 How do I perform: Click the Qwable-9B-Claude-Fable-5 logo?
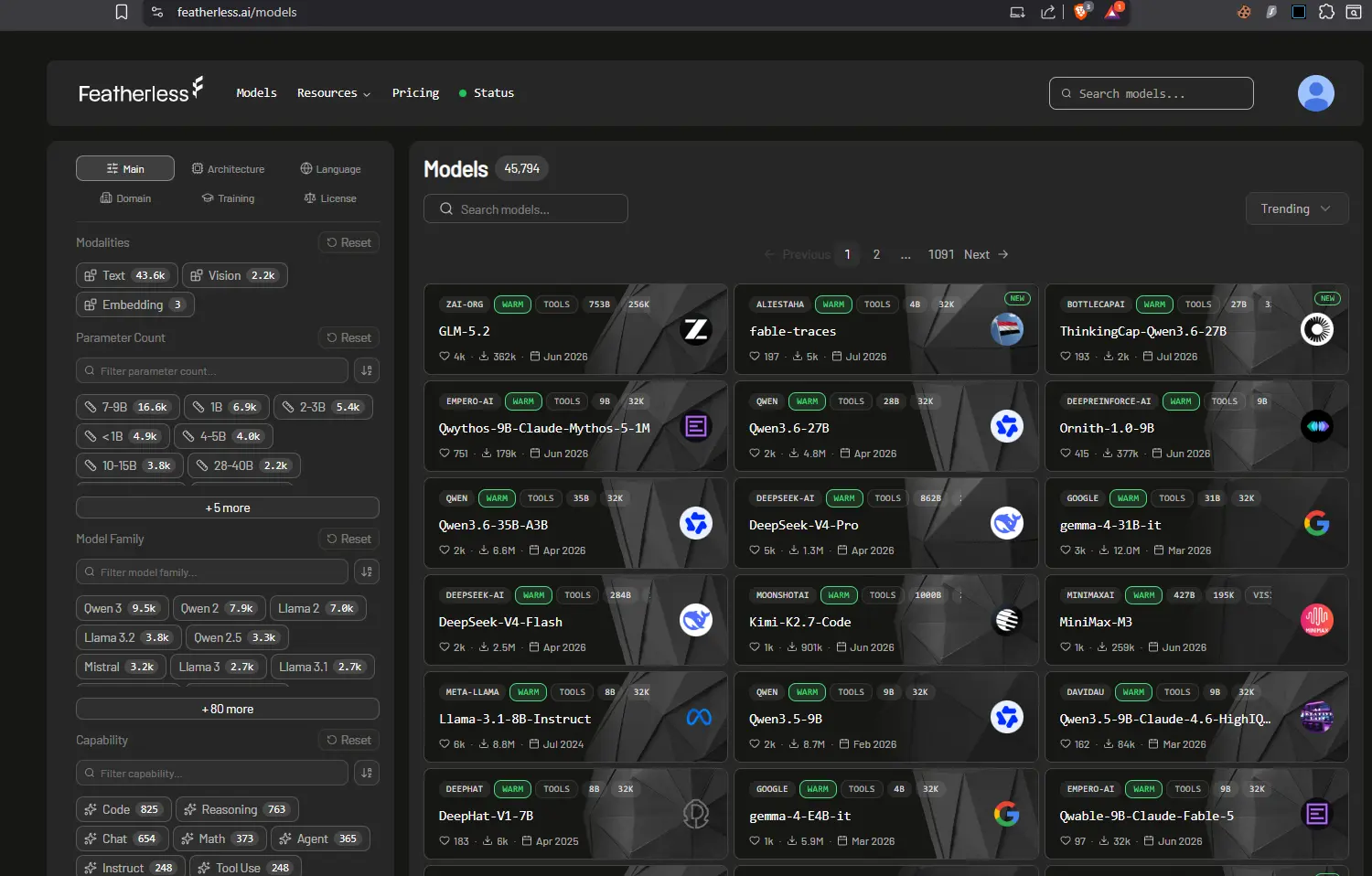pos(1316,814)
